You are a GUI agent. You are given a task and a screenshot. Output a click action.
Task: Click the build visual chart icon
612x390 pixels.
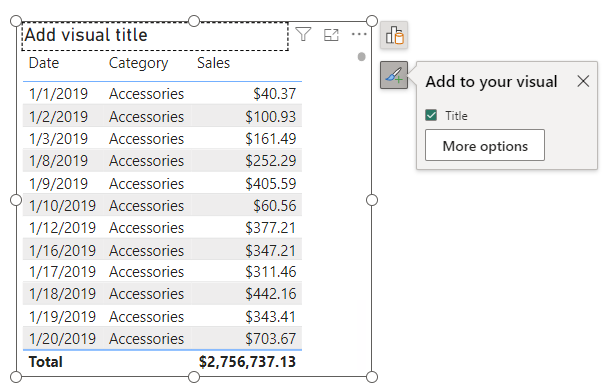pos(394,35)
